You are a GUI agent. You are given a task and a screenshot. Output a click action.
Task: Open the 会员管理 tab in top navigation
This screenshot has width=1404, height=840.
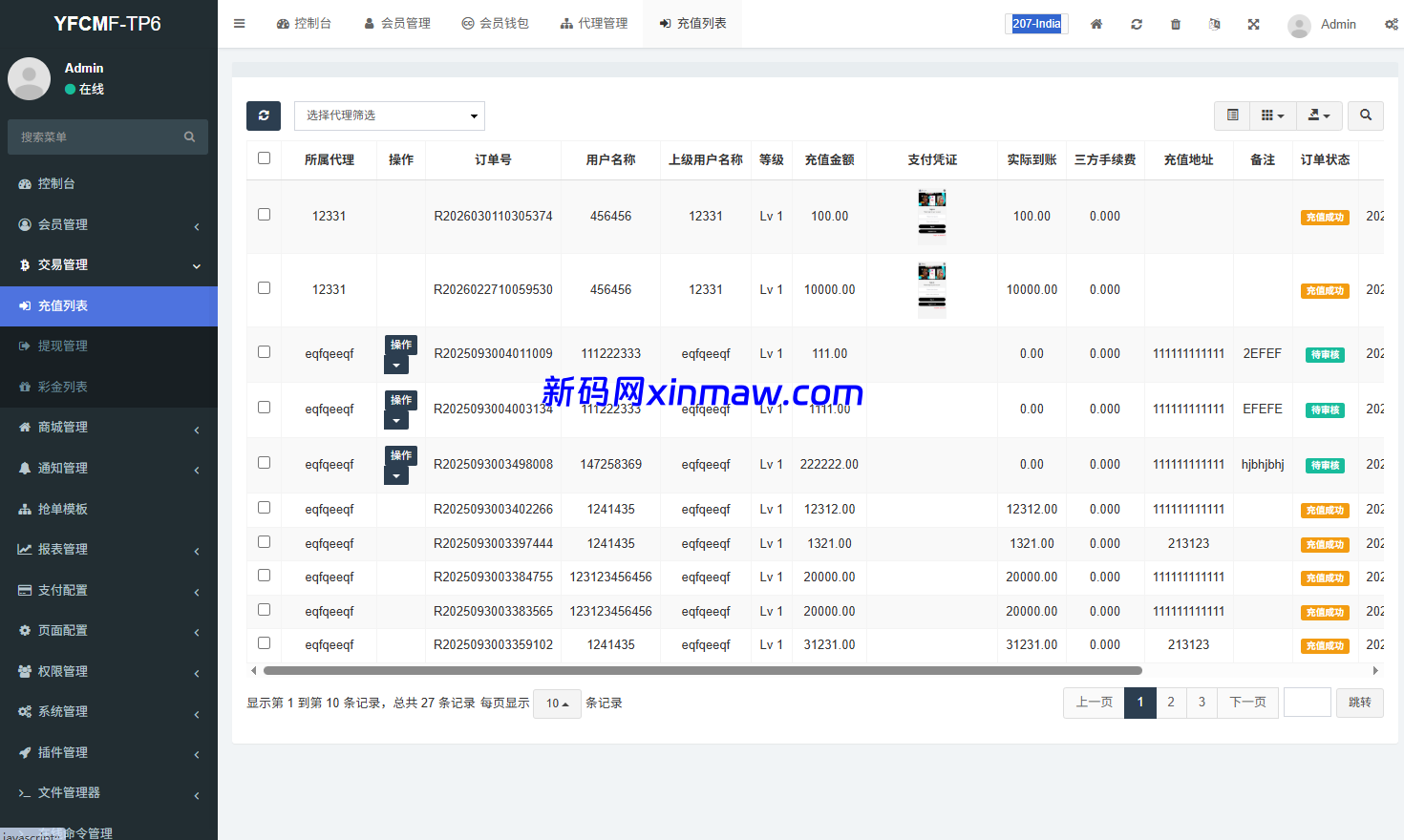pyautogui.click(x=397, y=24)
